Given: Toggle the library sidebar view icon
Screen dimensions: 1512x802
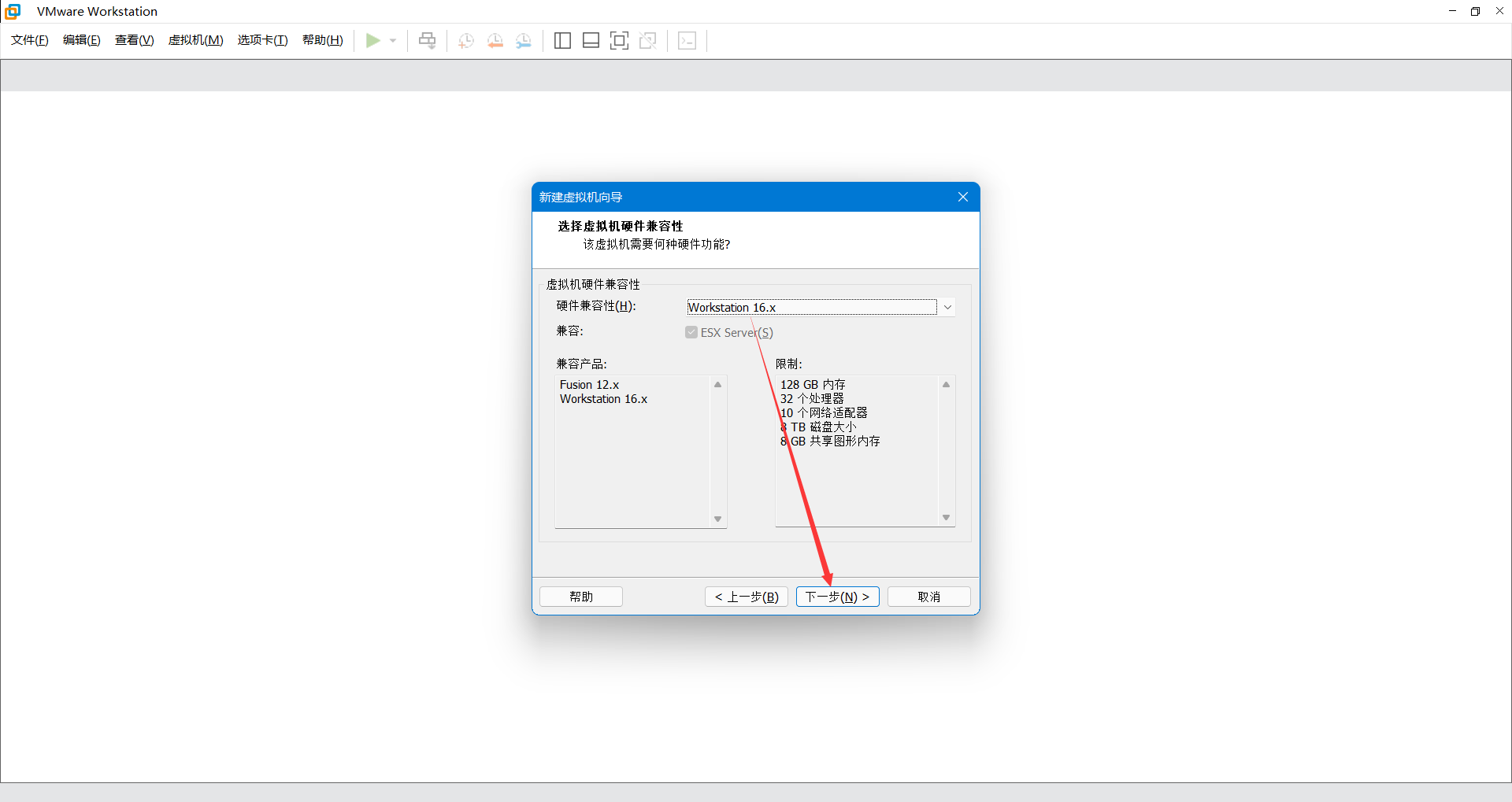Looking at the screenshot, I should click(562, 41).
